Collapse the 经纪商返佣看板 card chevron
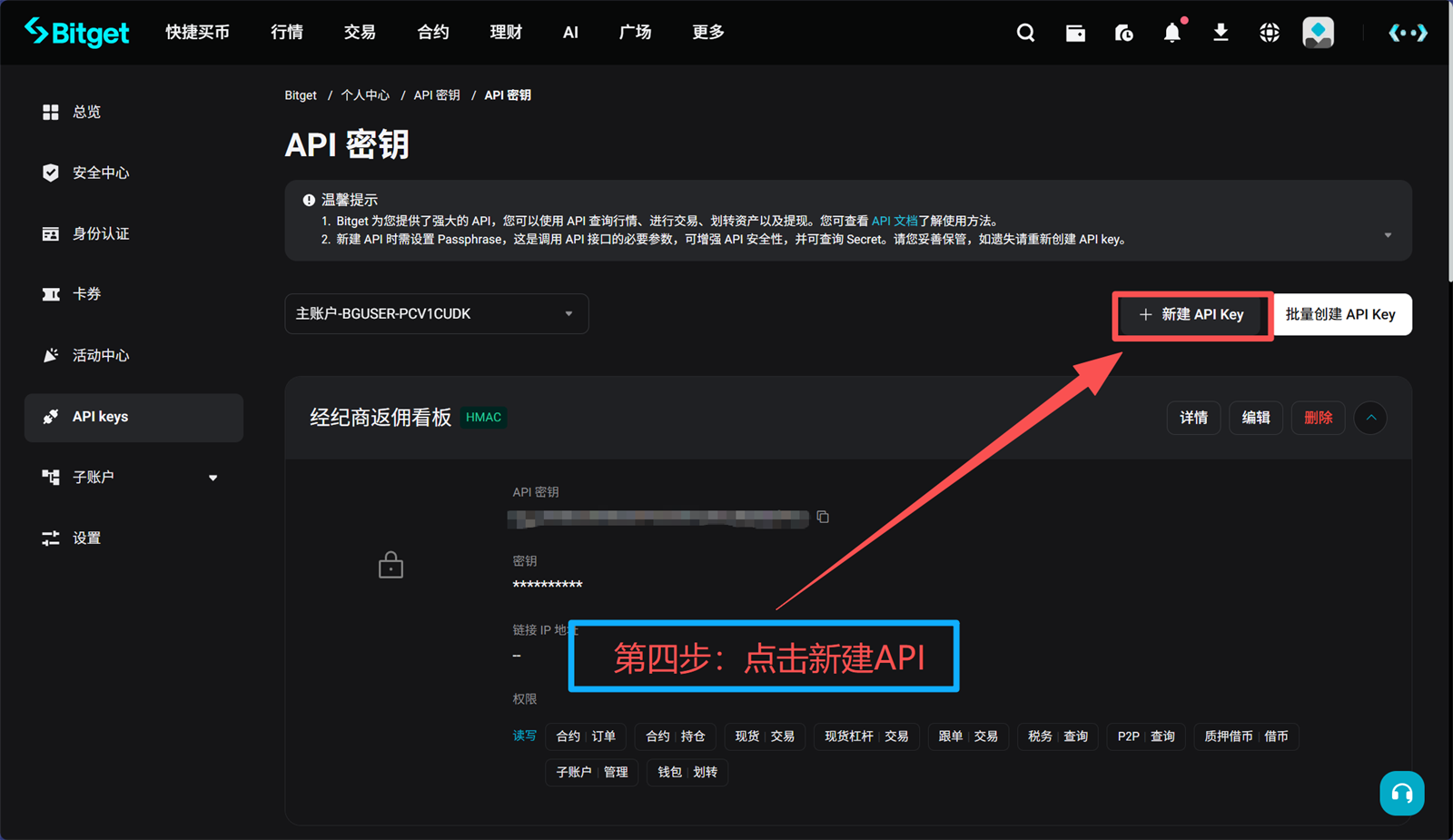The height and width of the screenshot is (840, 1453). [x=1370, y=418]
